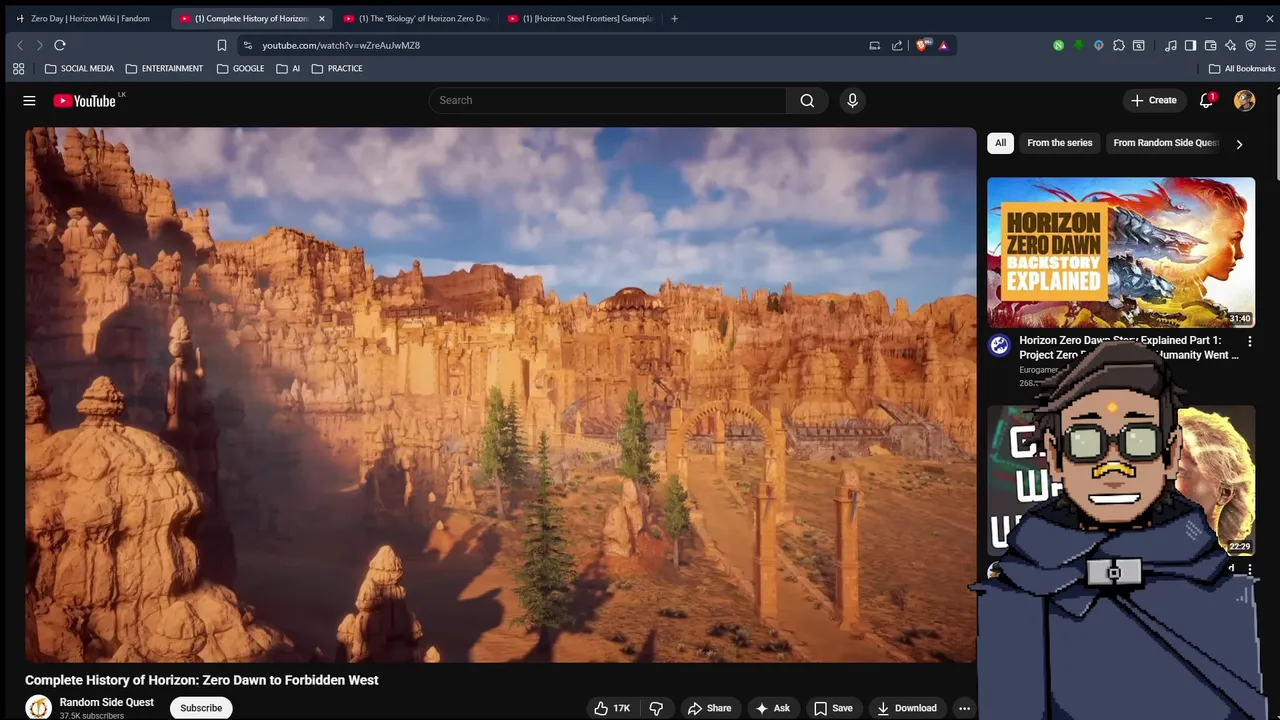
Task: Open Leo AI sparkle icon in toolbar
Action: [x=1230, y=45]
